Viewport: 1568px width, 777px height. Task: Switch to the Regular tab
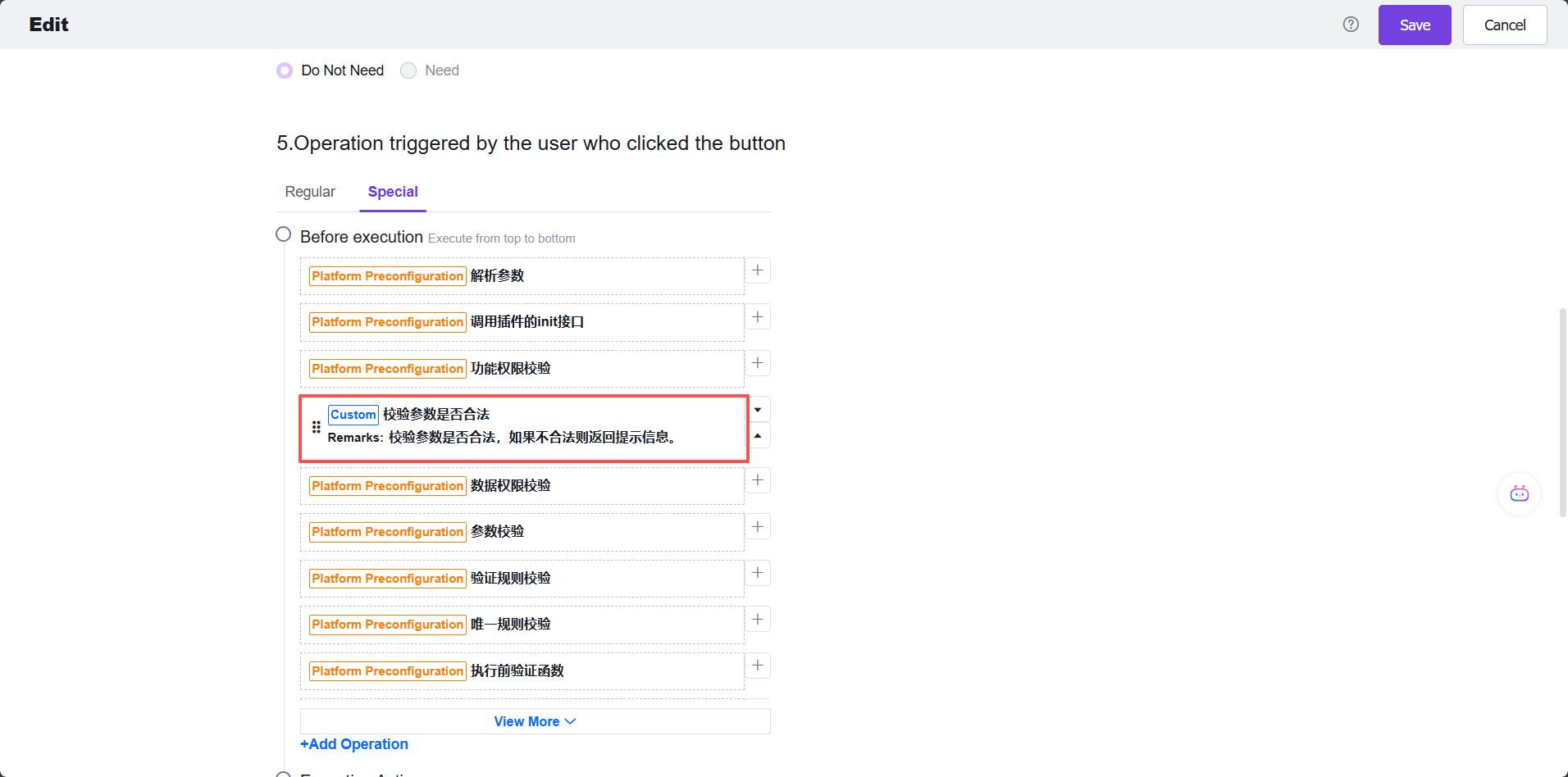tap(310, 191)
